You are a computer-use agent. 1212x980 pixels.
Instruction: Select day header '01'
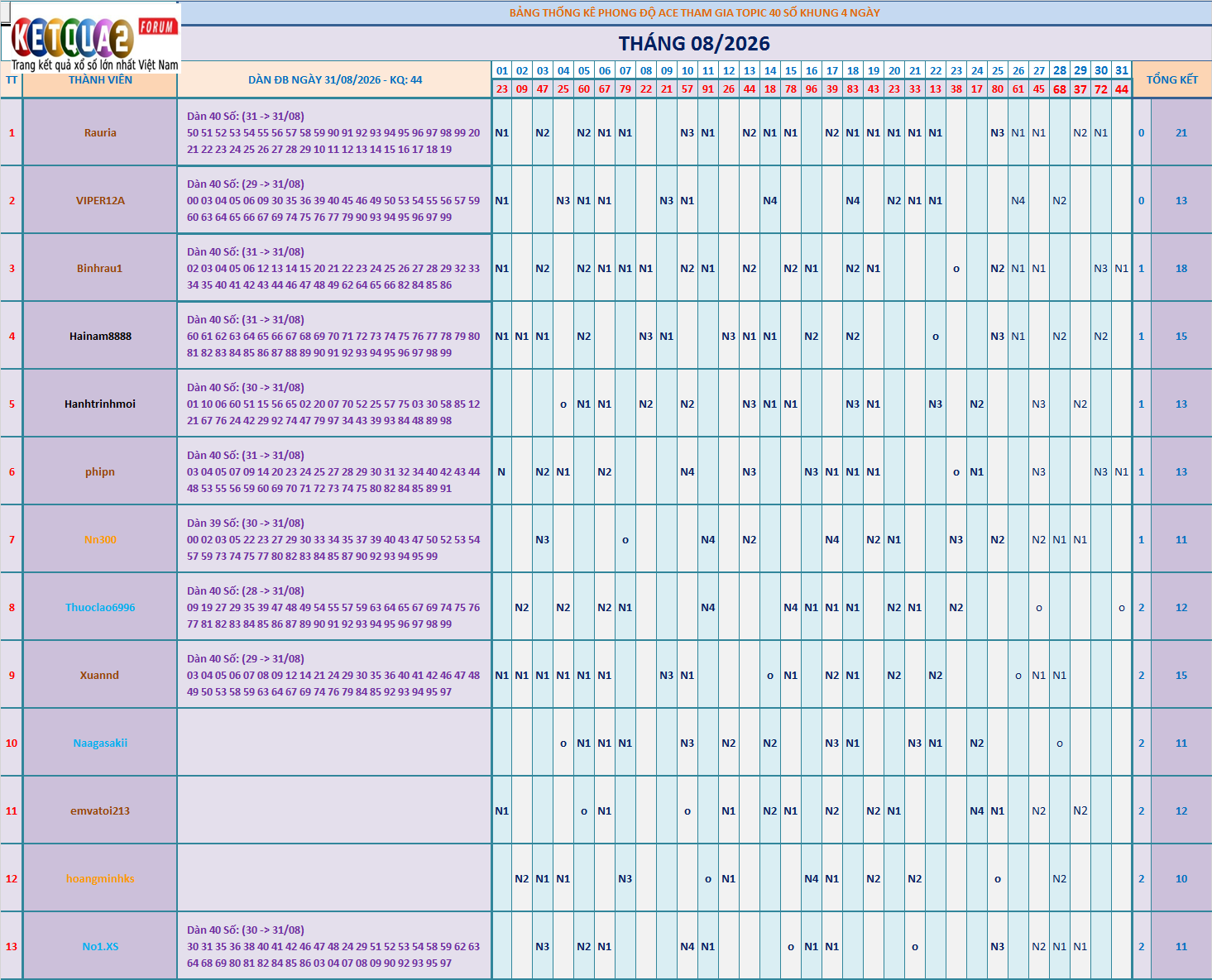tap(502, 71)
